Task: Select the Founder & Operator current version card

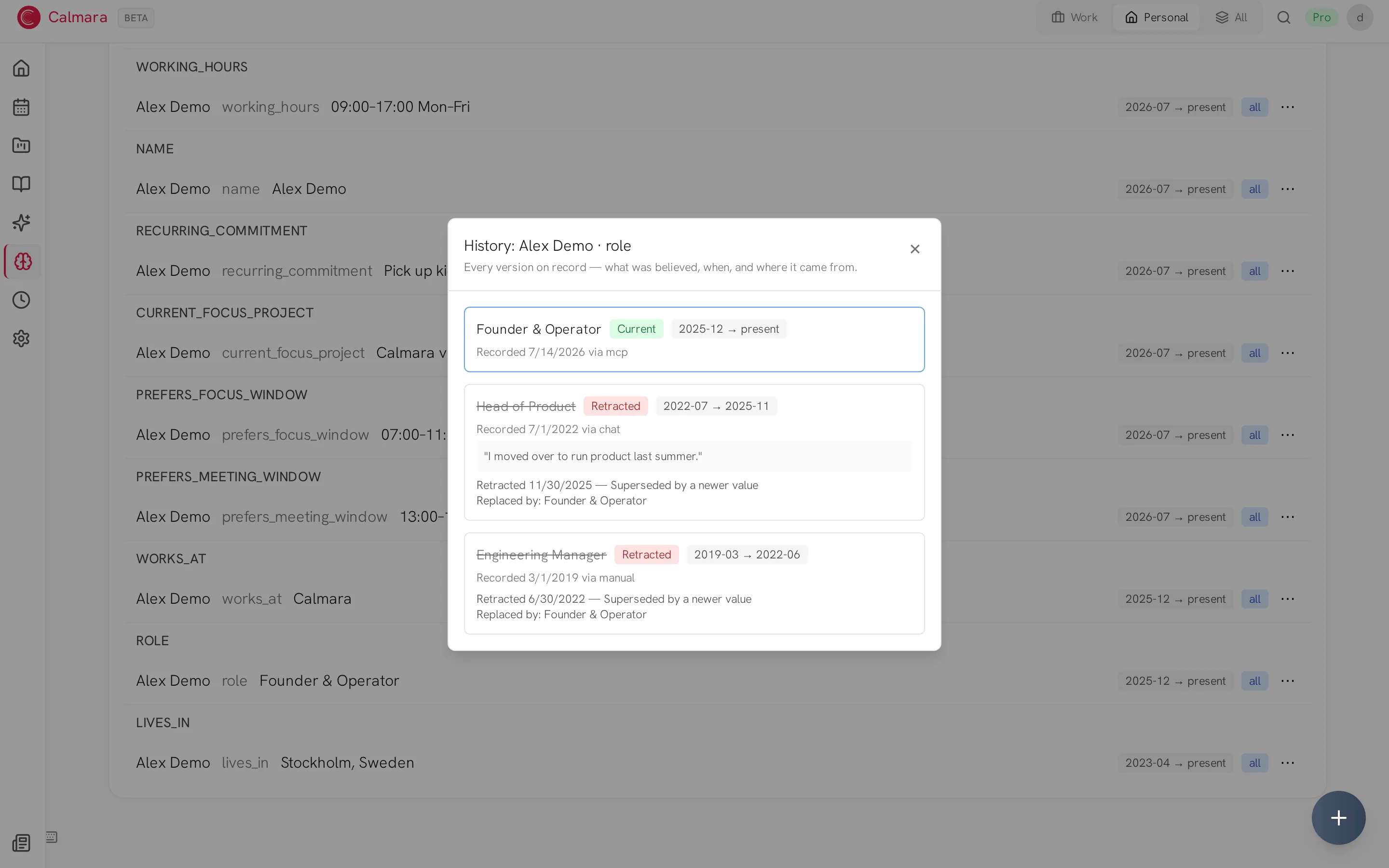Action: pyautogui.click(x=694, y=339)
